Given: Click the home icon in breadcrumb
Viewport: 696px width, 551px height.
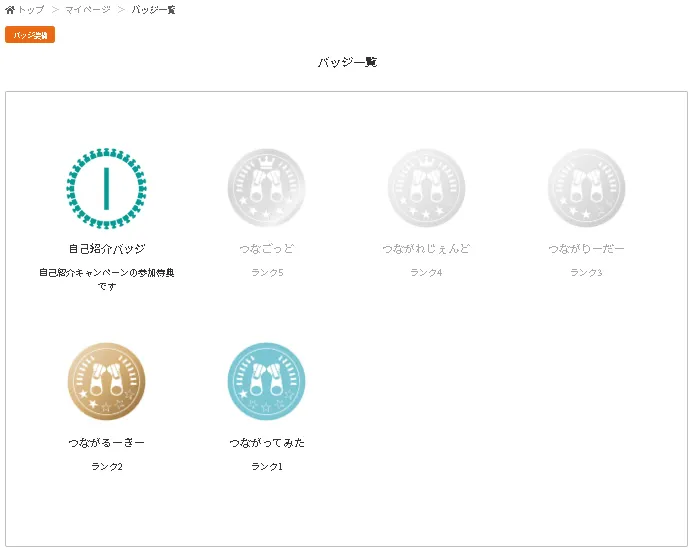Looking at the screenshot, I should [x=10, y=10].
